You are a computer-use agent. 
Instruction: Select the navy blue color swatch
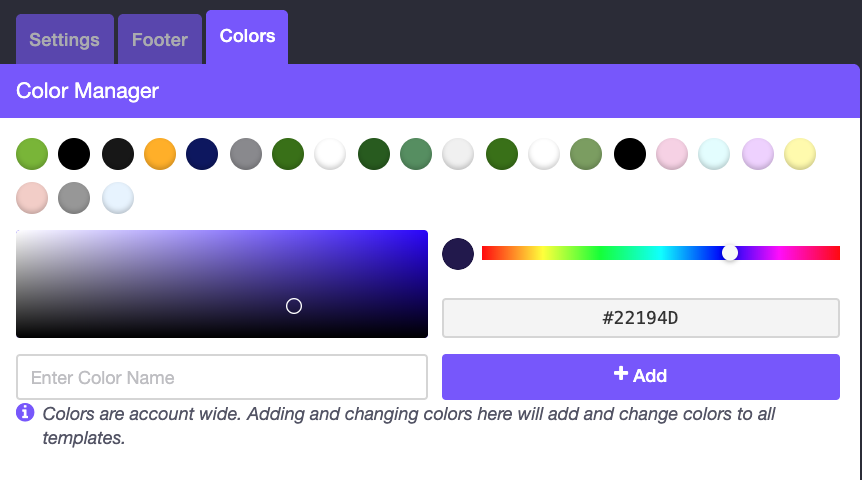[x=203, y=154]
